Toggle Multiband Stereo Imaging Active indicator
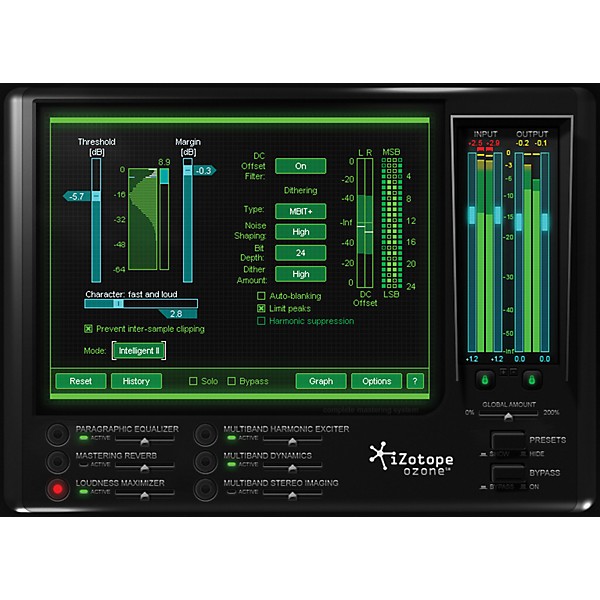The image size is (600, 600). tap(232, 492)
